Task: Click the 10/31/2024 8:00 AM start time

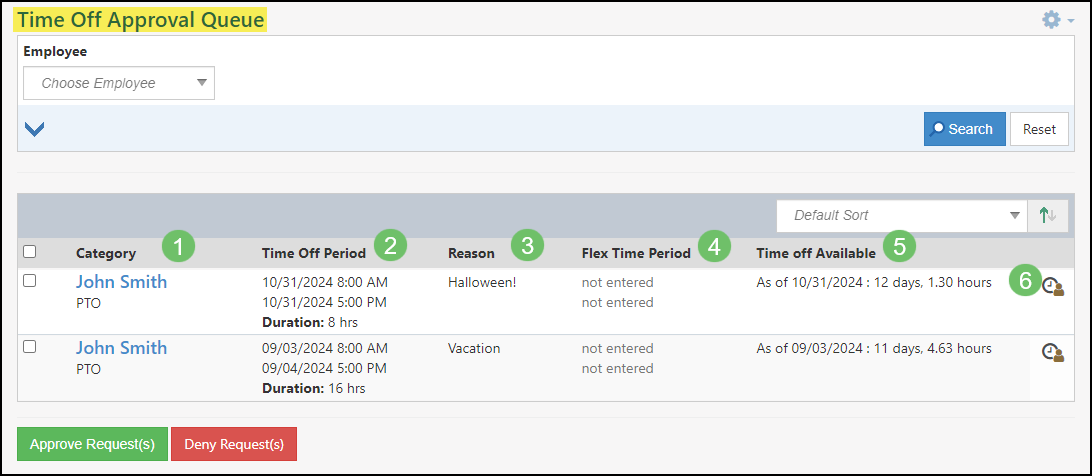Action: pyautogui.click(x=325, y=282)
